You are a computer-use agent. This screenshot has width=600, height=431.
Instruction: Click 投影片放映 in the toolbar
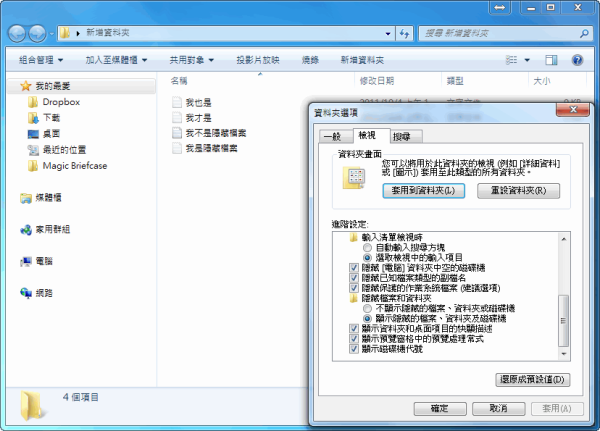(x=258, y=60)
